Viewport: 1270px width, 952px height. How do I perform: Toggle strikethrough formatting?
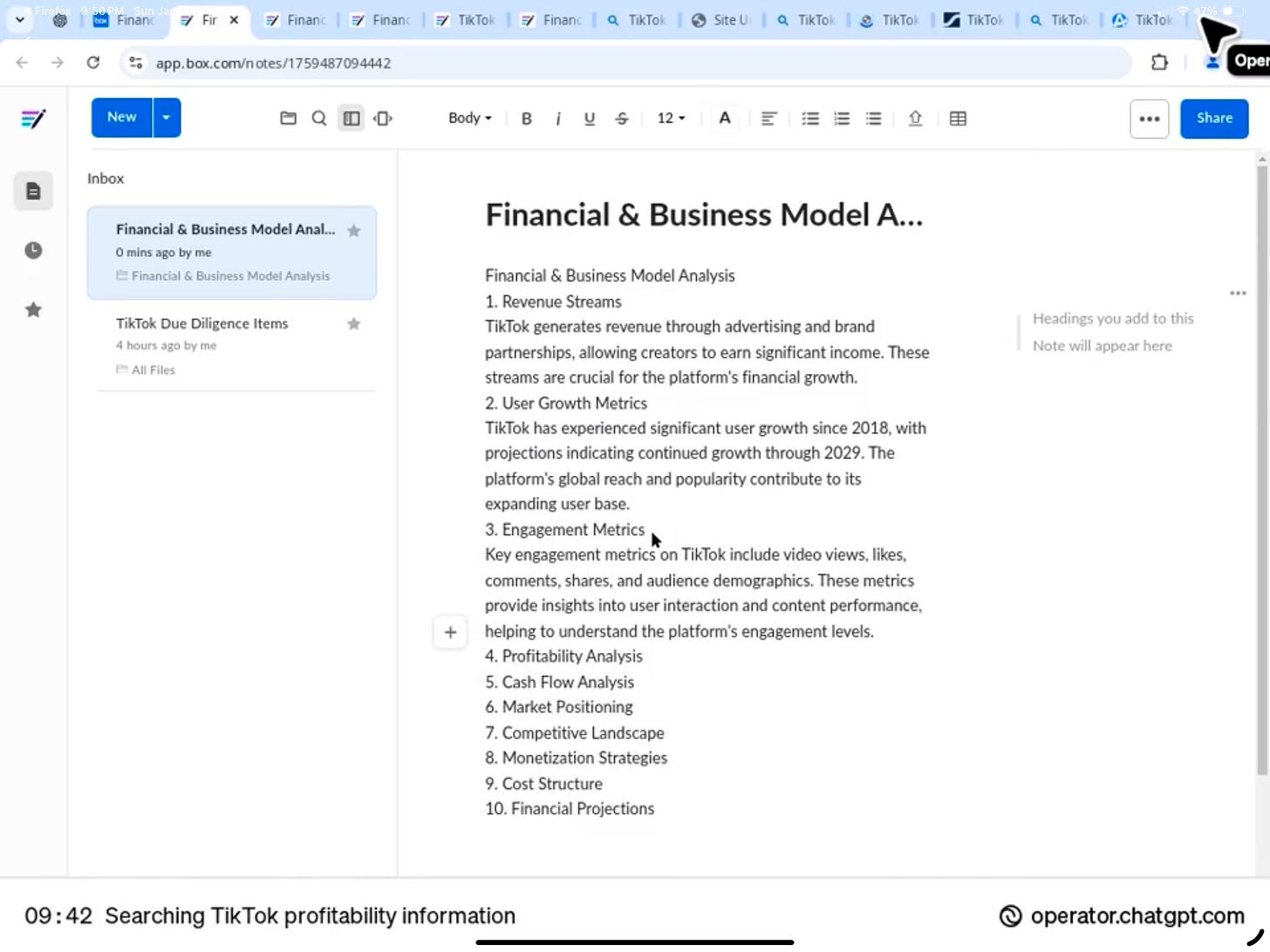point(622,119)
